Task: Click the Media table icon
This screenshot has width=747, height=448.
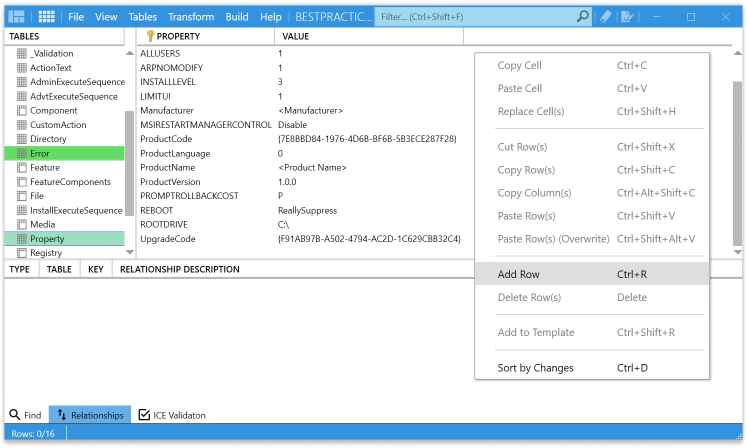Action: pyautogui.click(x=21, y=224)
